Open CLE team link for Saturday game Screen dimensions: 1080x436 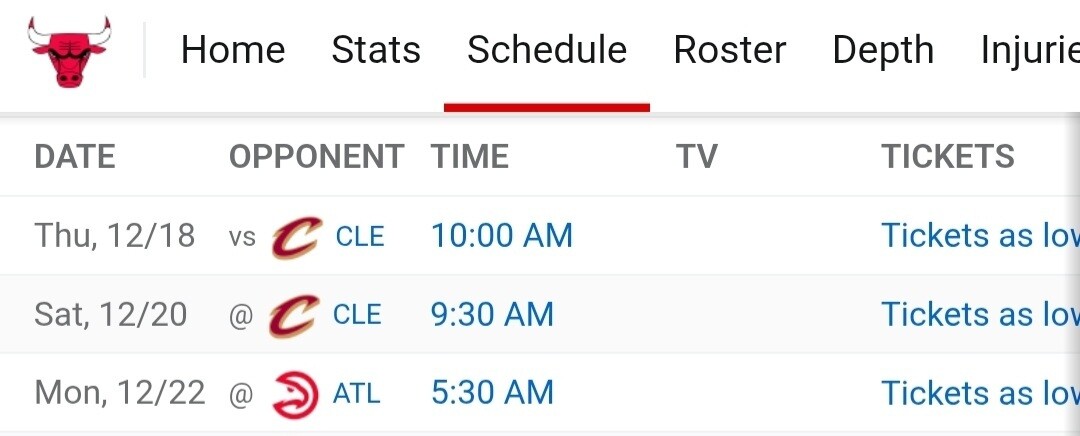357,315
